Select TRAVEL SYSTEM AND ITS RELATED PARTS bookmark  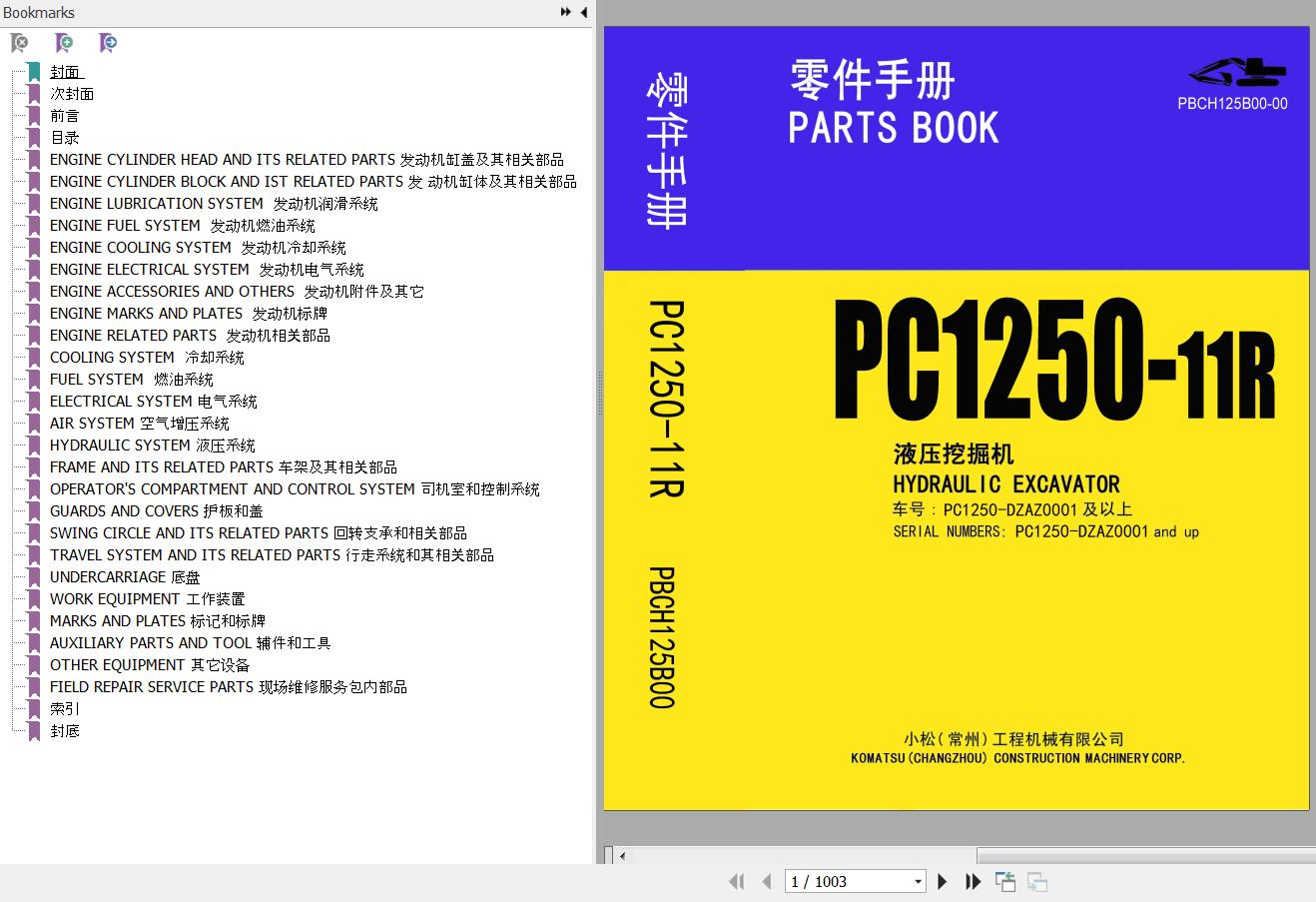272,555
